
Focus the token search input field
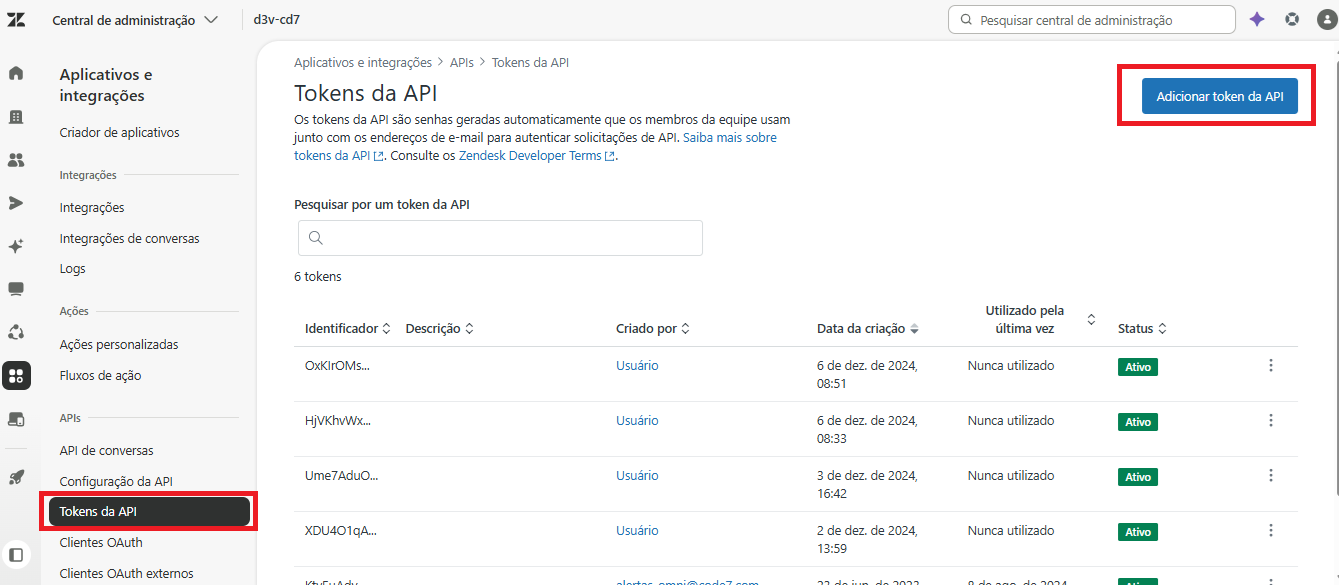[x=500, y=238]
